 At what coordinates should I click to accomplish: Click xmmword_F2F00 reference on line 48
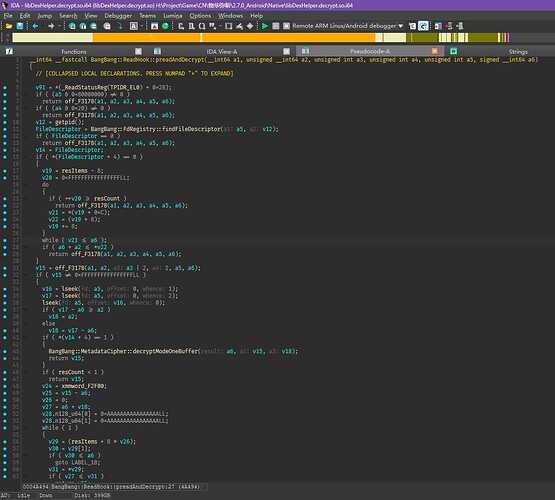(x=84, y=386)
